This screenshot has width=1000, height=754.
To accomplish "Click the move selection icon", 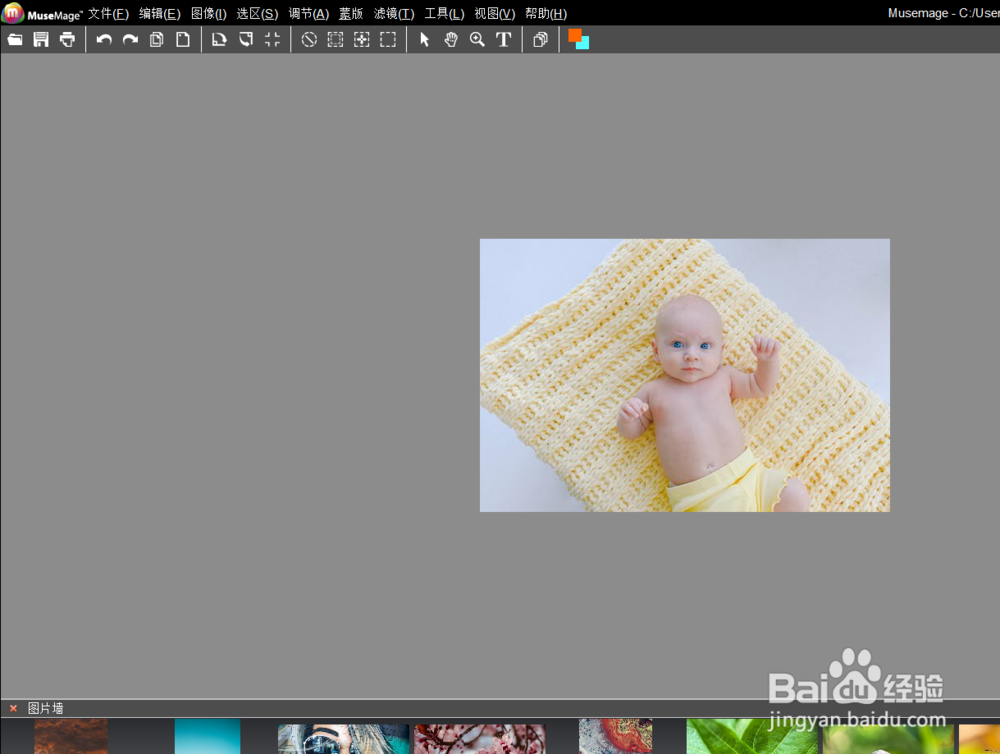I will [x=362, y=40].
